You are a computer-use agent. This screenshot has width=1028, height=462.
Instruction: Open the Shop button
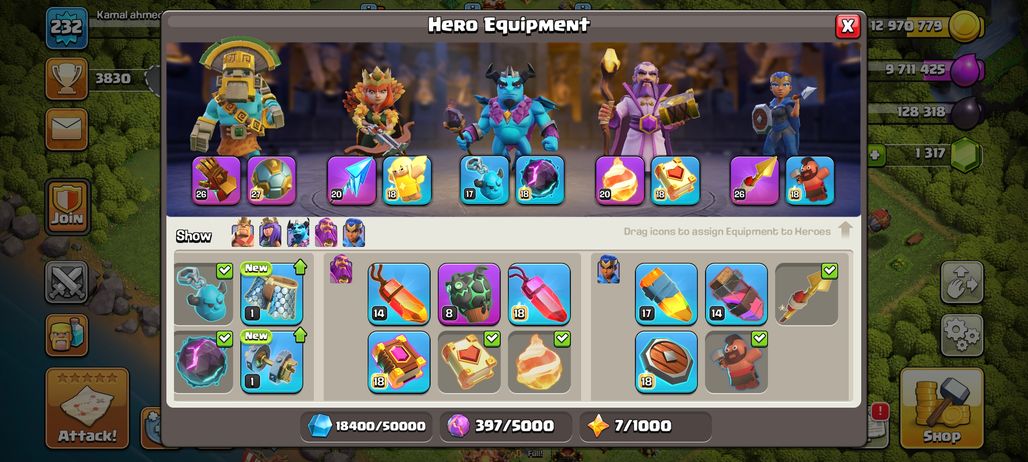point(941,408)
